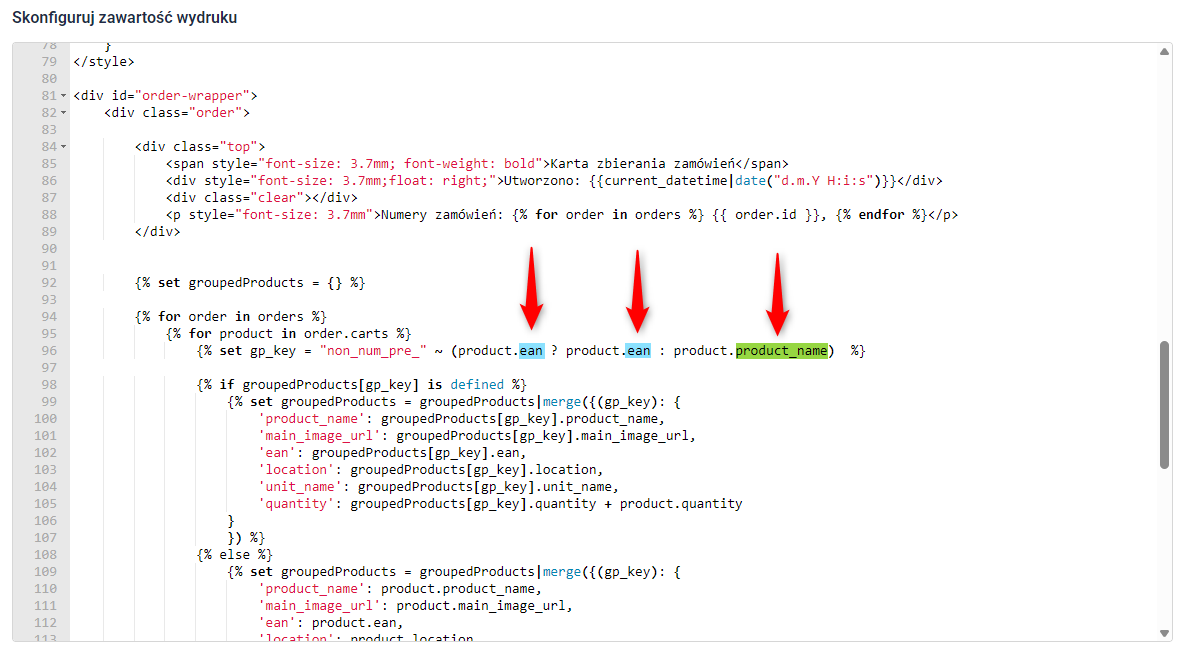The height and width of the screenshot is (654, 1184).
Task: Click the vertical scrollbar thumb
Action: point(1164,405)
